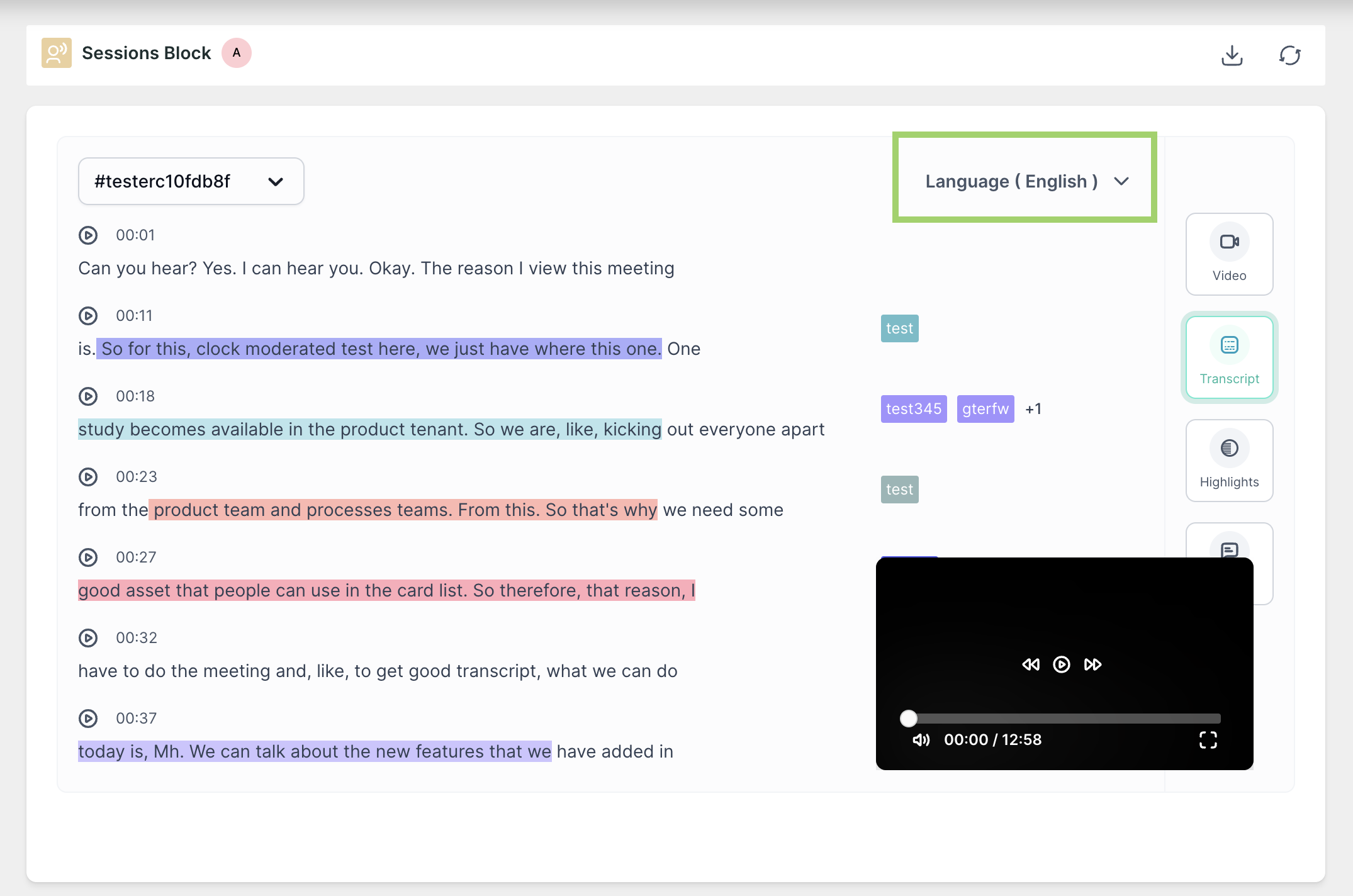Image resolution: width=1353 pixels, height=896 pixels.
Task: Click the download icon in header
Action: (x=1232, y=55)
